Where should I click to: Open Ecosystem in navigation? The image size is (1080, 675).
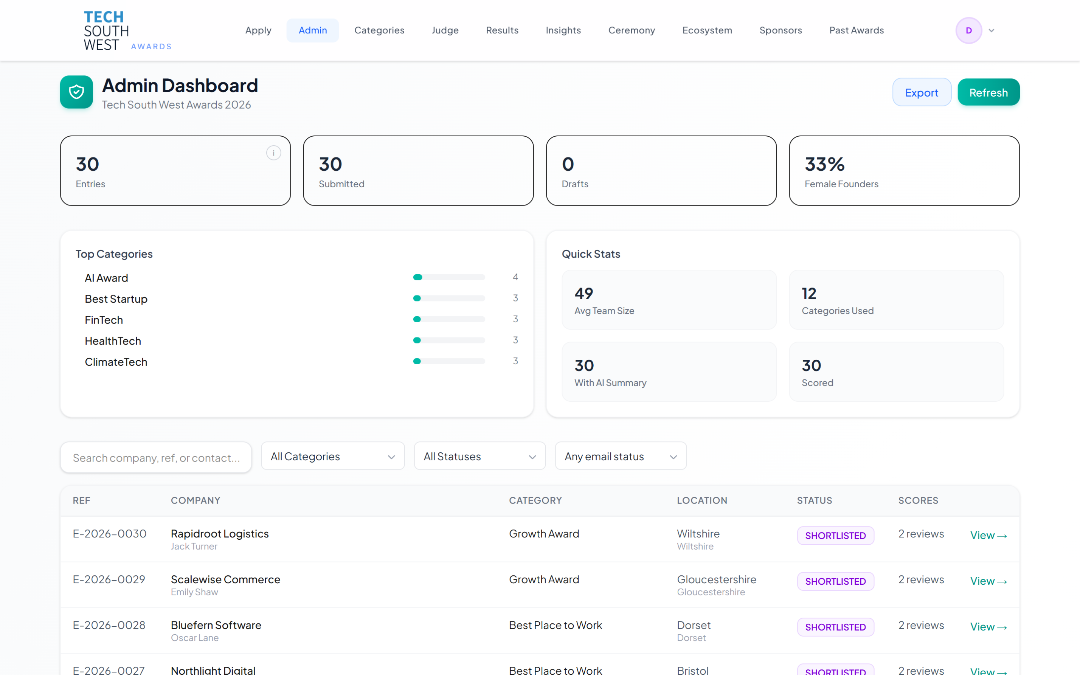coord(707,30)
